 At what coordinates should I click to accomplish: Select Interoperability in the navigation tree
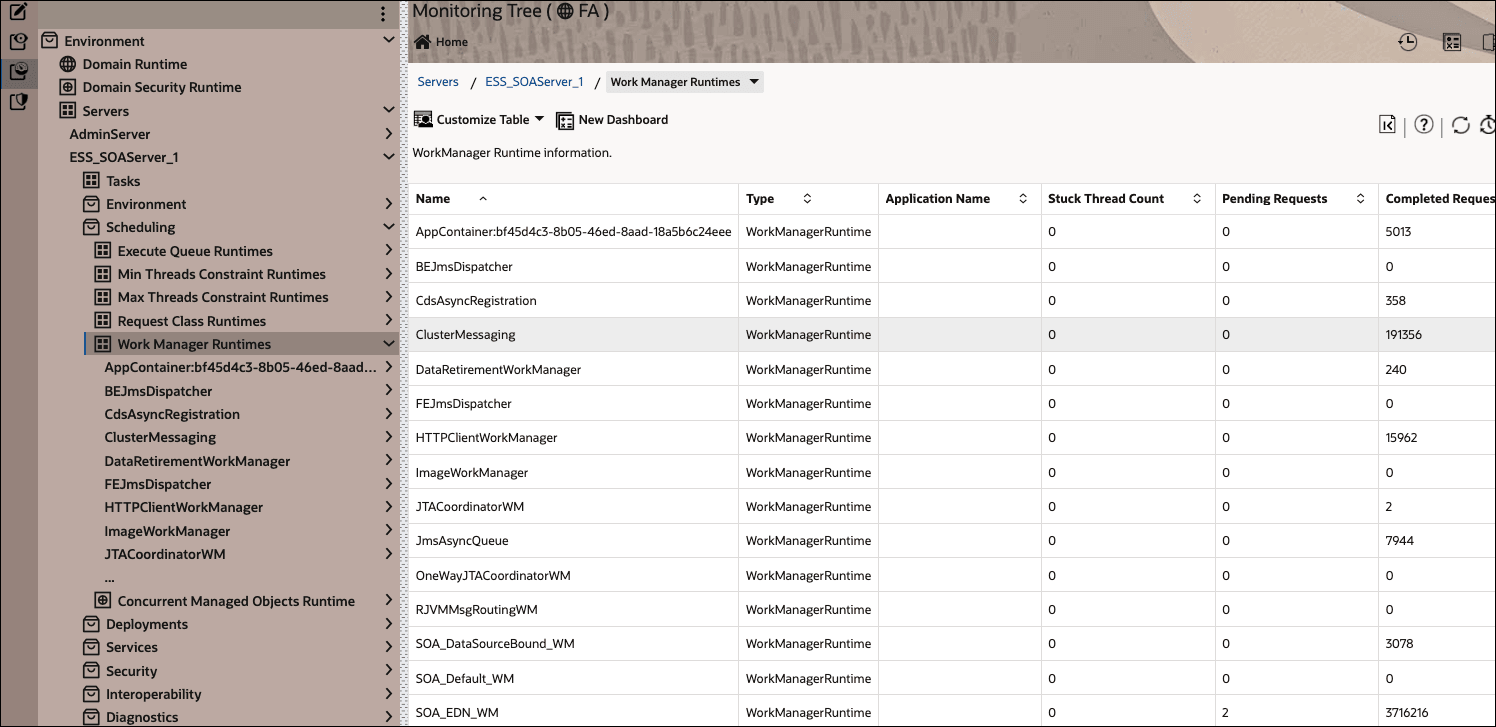154,694
